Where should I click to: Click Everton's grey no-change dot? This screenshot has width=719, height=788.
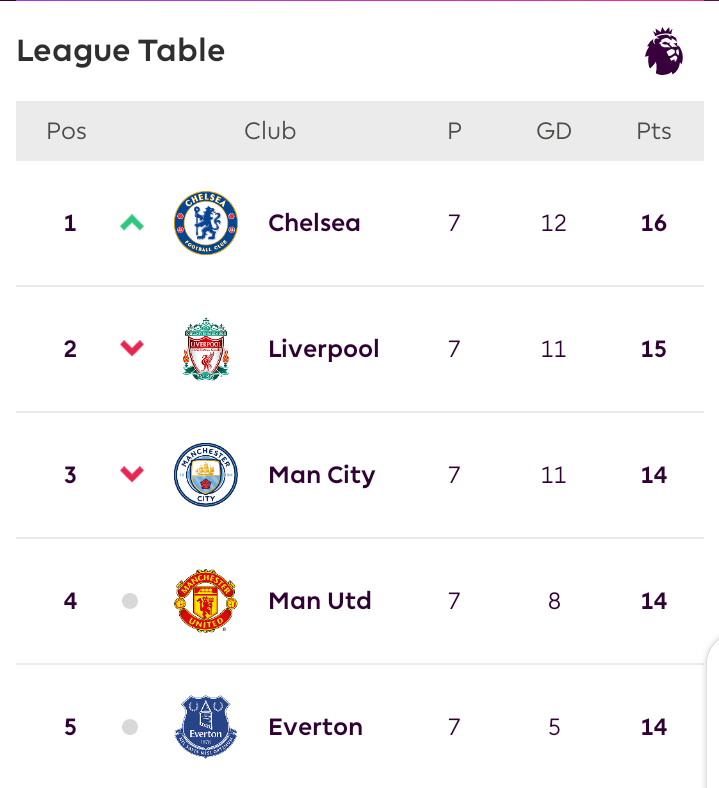click(130, 727)
